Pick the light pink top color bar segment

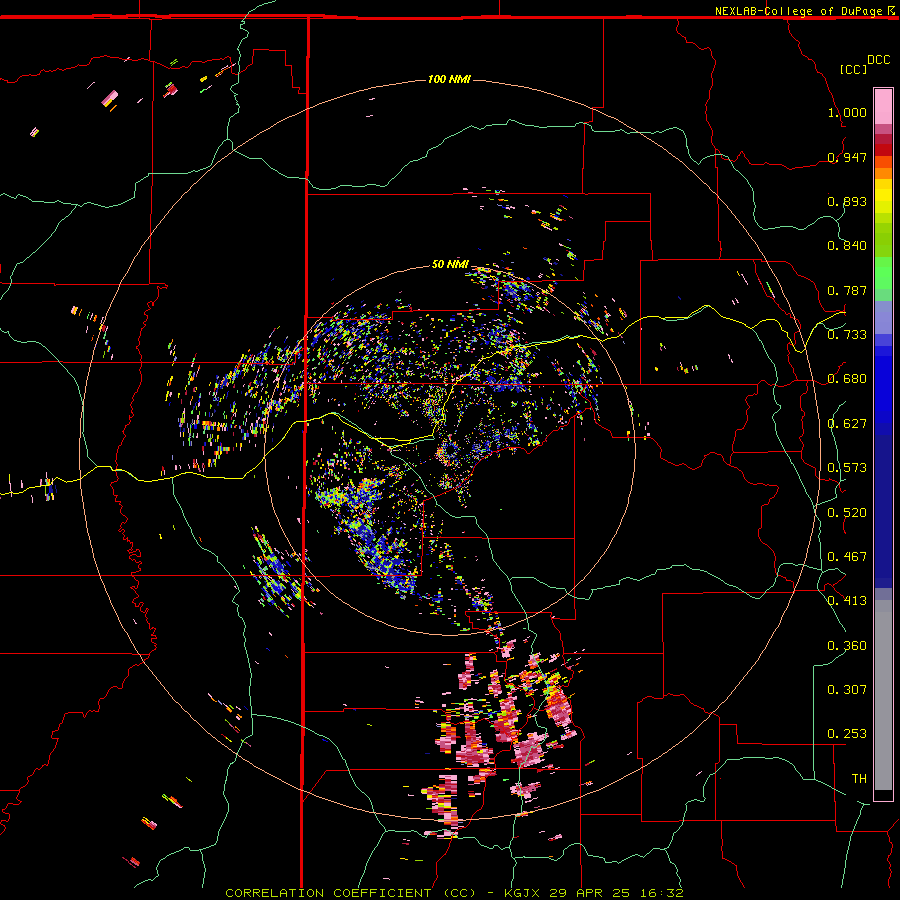point(883,106)
